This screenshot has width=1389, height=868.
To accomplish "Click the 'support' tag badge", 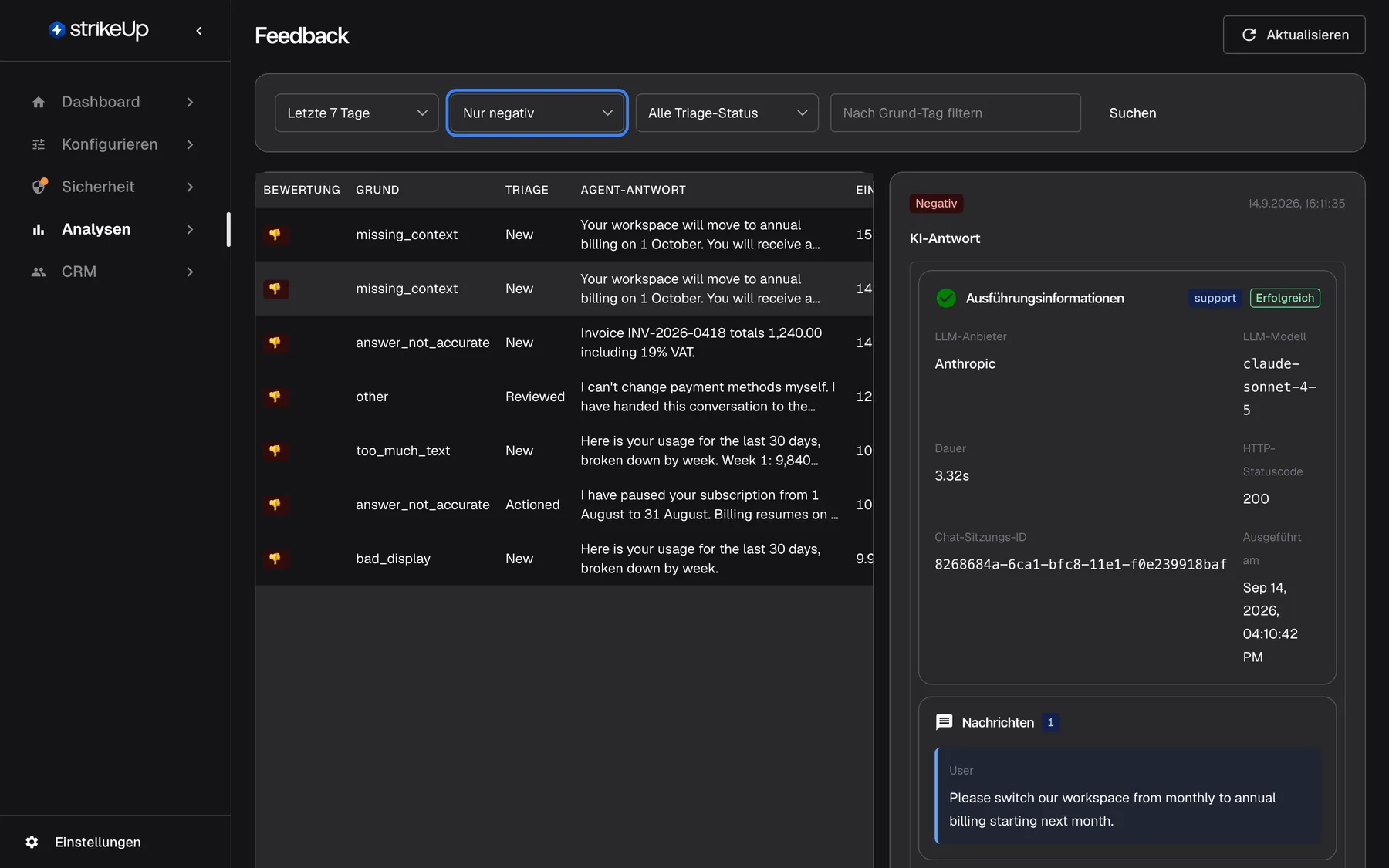I will [x=1215, y=298].
